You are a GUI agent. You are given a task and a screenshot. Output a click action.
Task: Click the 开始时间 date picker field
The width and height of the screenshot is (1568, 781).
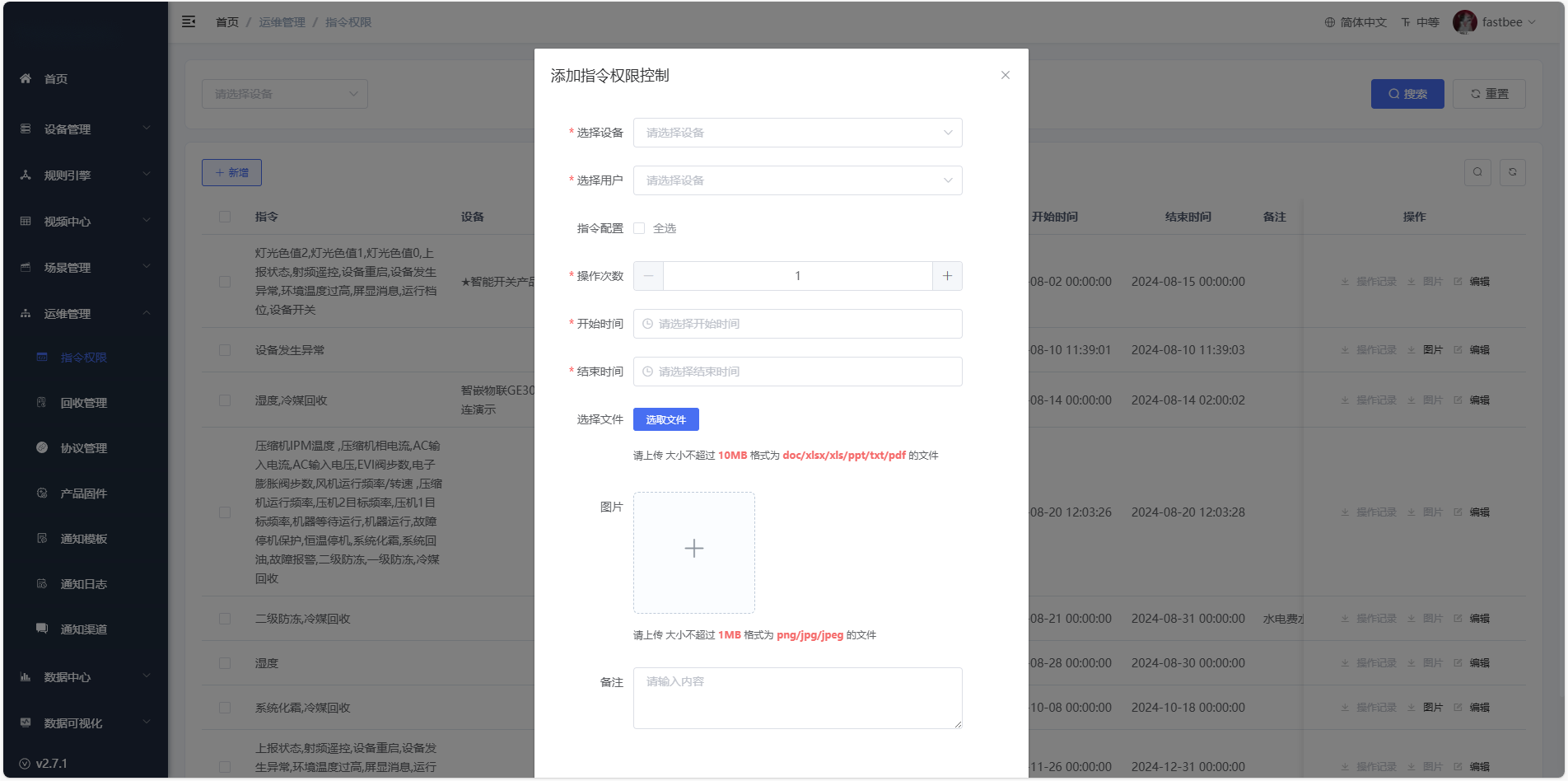[797, 324]
